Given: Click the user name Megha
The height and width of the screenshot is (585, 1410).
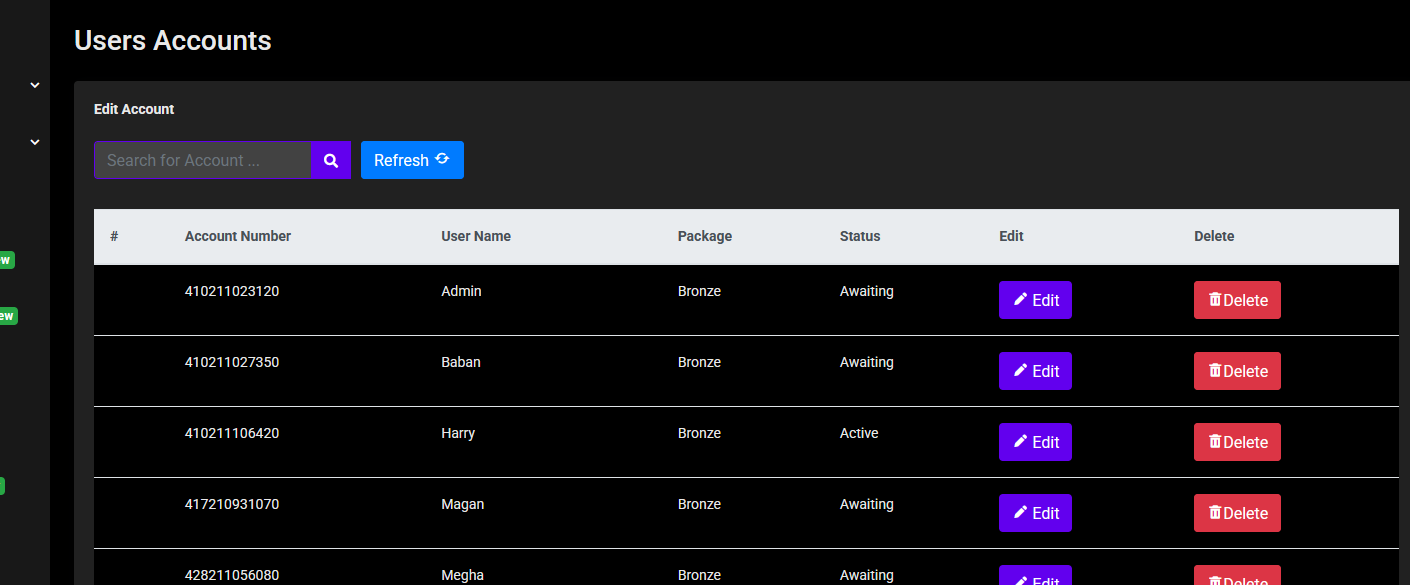Looking at the screenshot, I should click(463, 575).
